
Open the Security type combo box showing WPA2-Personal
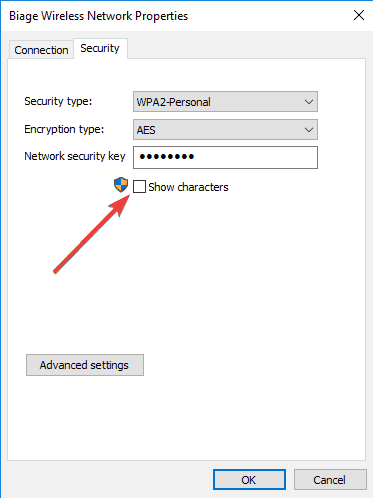(x=225, y=102)
